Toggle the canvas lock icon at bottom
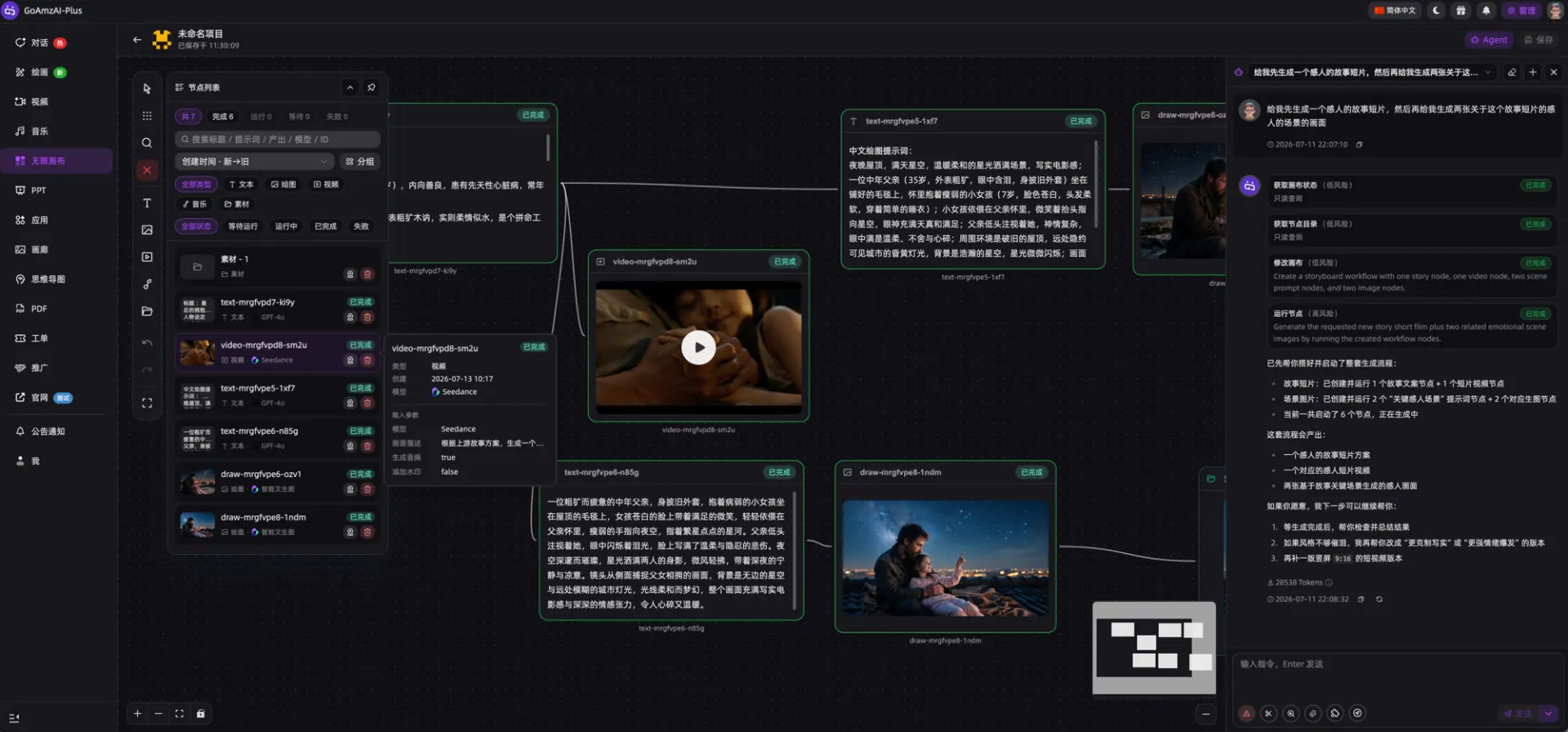 click(x=201, y=713)
